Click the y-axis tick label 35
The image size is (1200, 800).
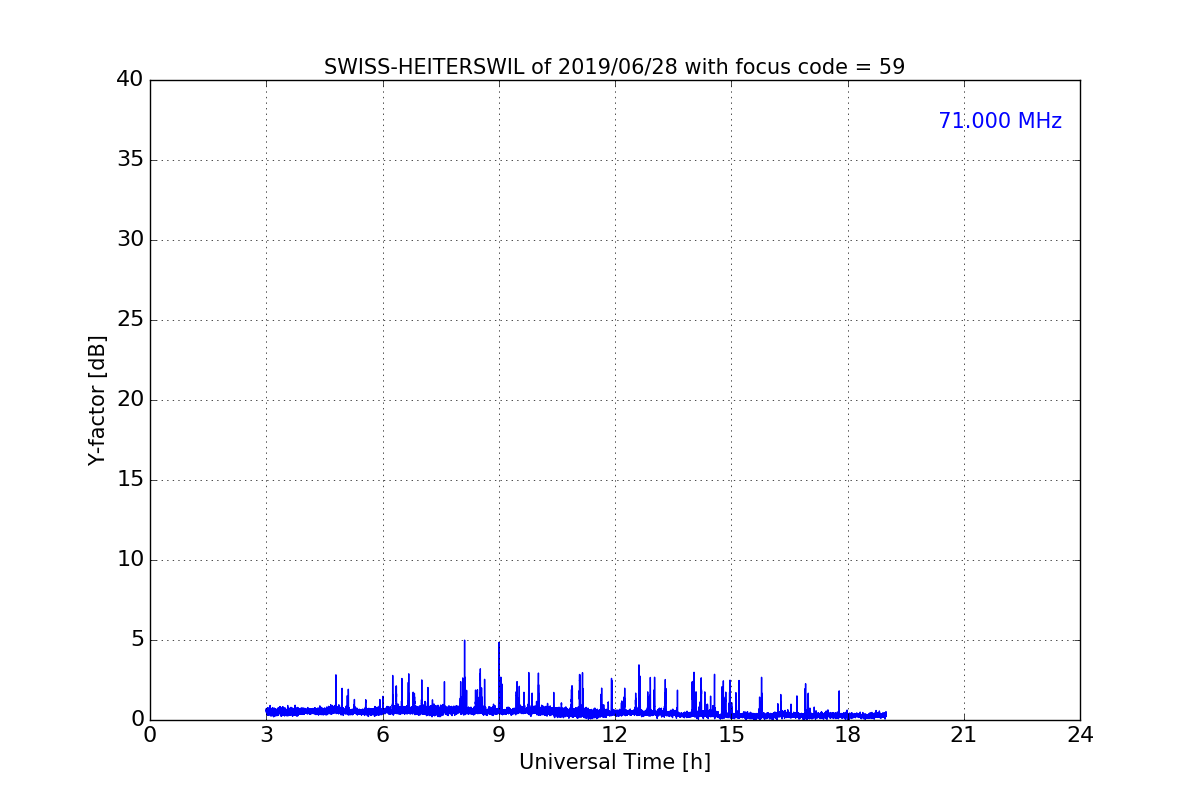tap(130, 160)
